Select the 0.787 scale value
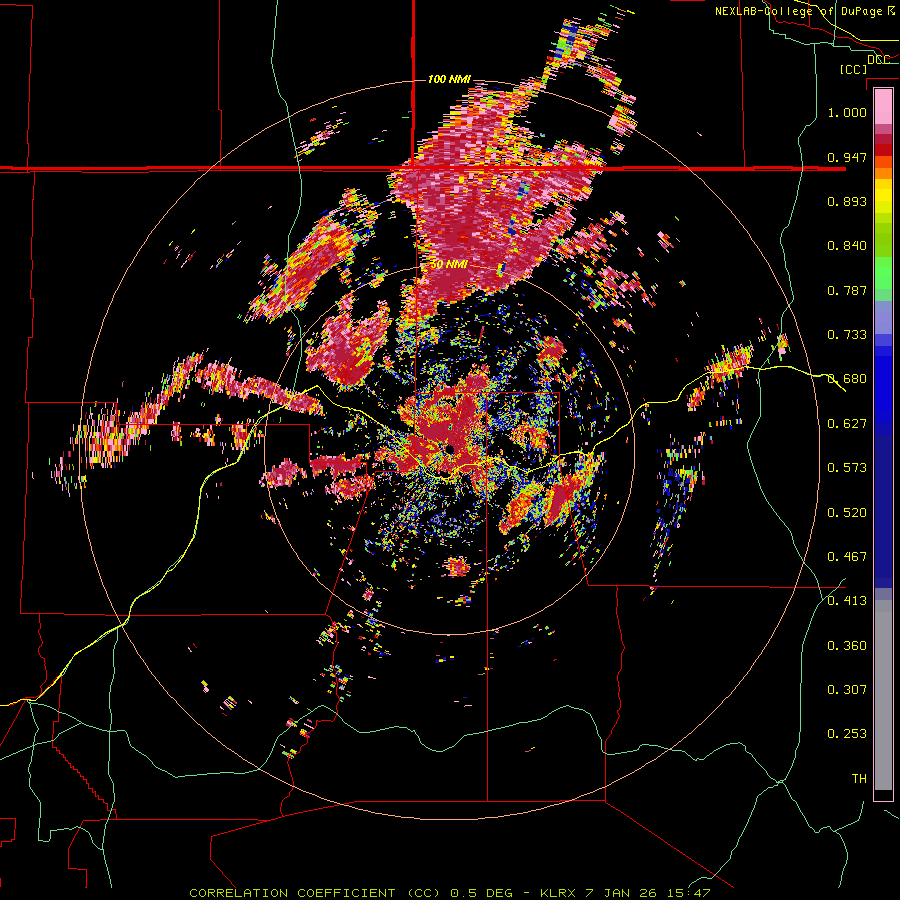Image resolution: width=900 pixels, height=900 pixels. coord(847,290)
